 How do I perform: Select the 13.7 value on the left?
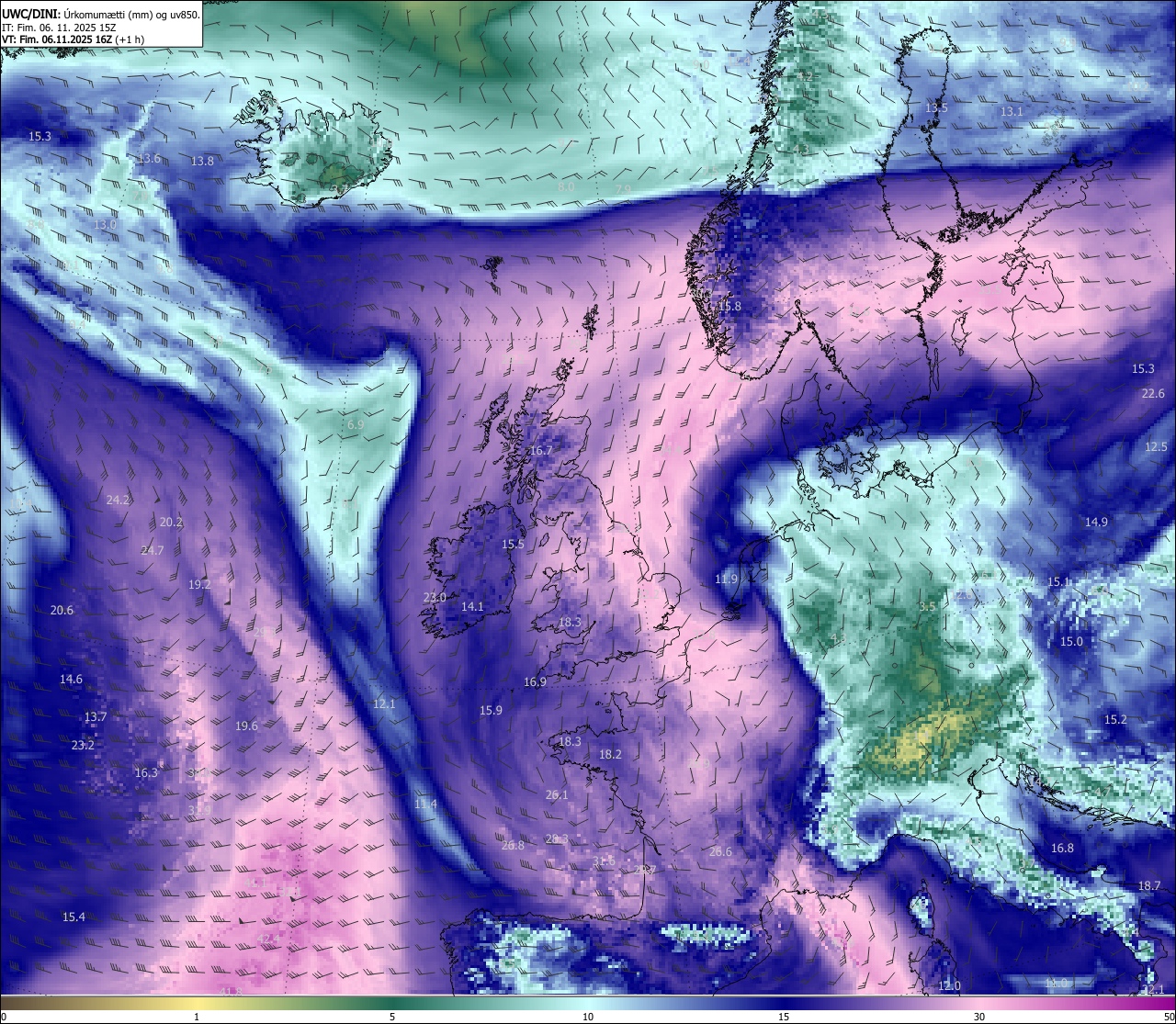(96, 717)
